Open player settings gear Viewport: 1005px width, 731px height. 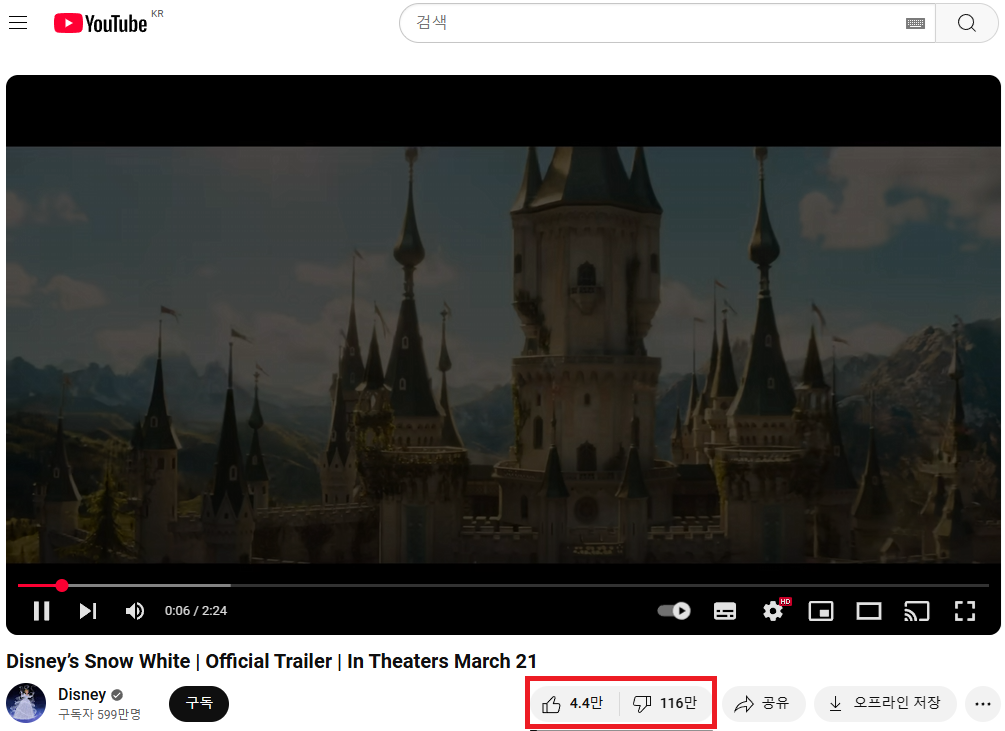[x=774, y=611]
